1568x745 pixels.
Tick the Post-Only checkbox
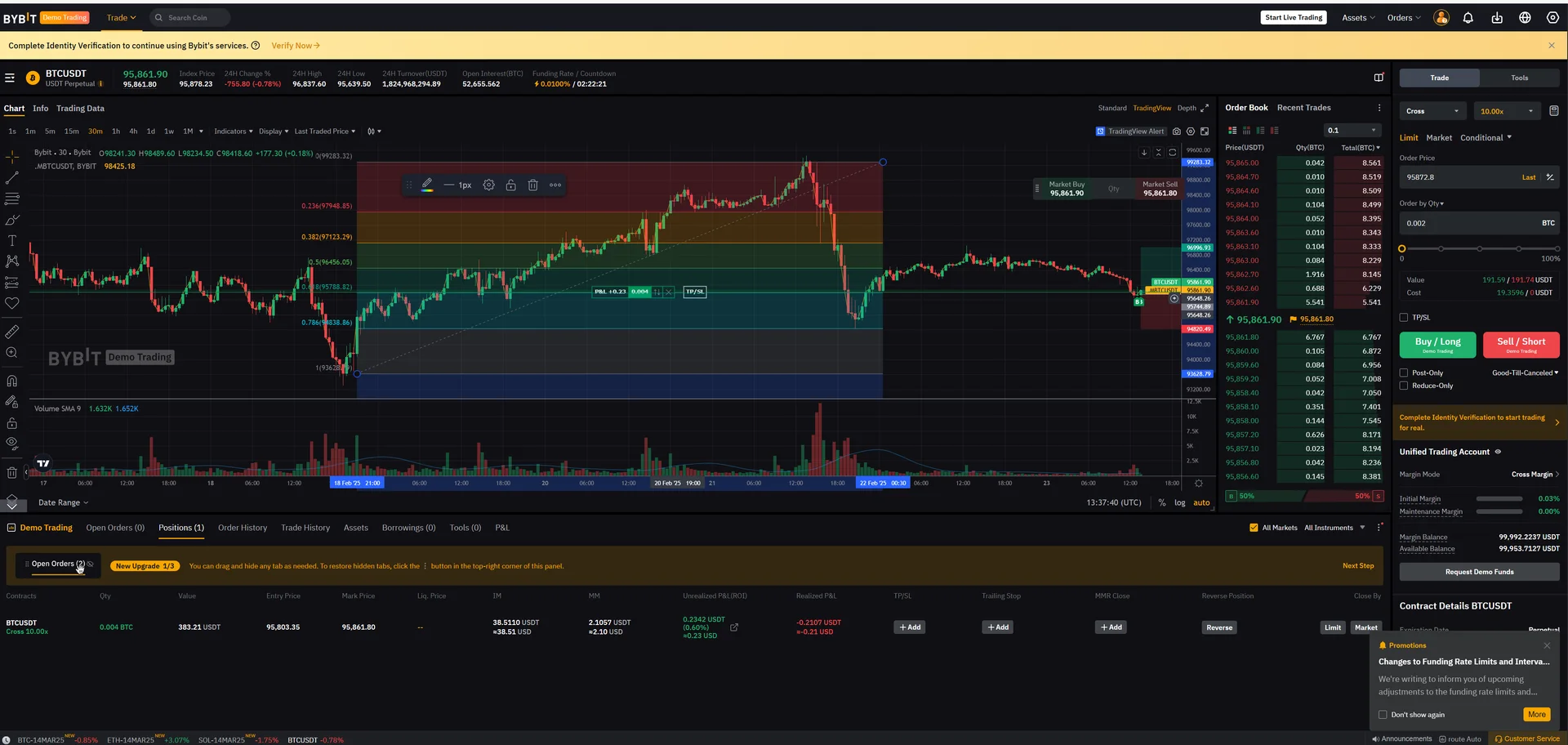[x=1404, y=373]
